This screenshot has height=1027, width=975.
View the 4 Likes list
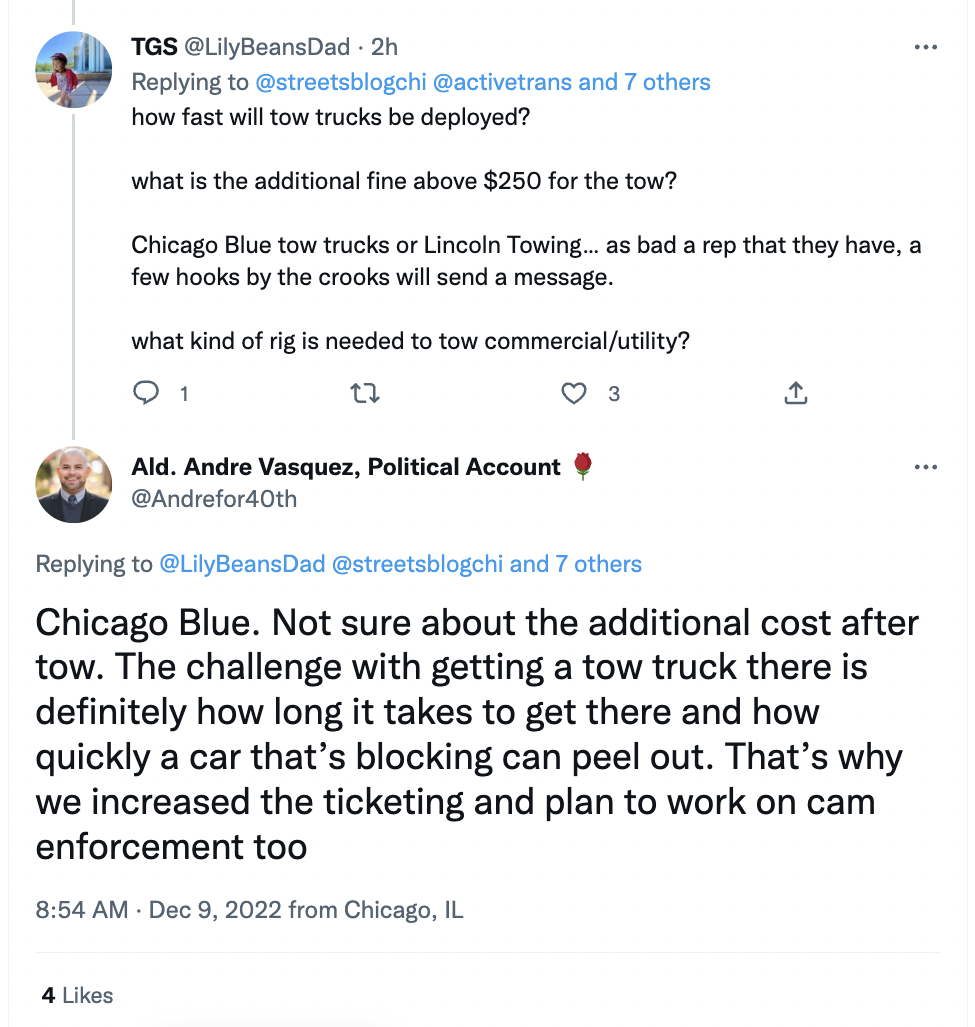77,995
